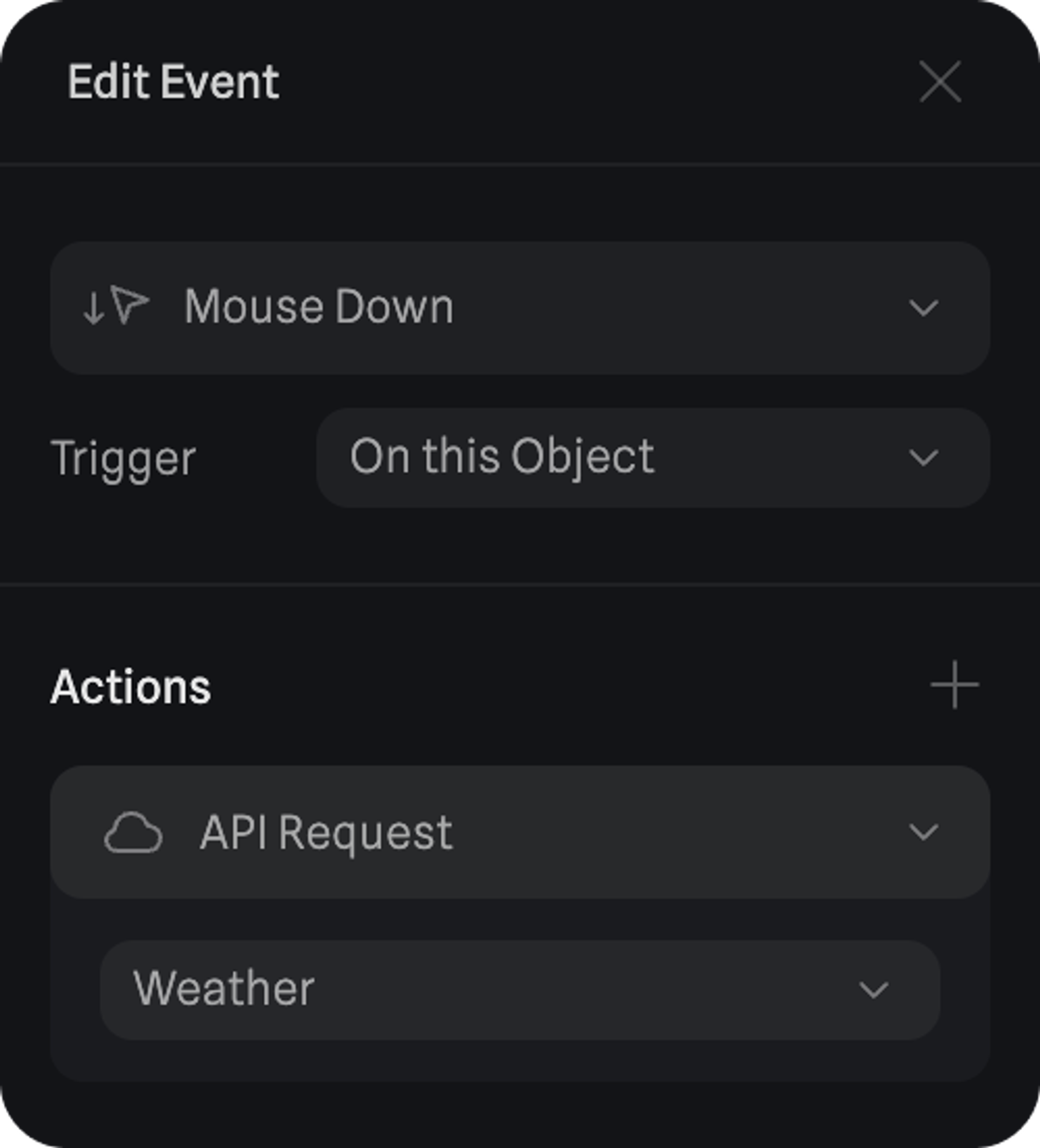Open the Weather chevron arrow

pyautogui.click(x=873, y=990)
